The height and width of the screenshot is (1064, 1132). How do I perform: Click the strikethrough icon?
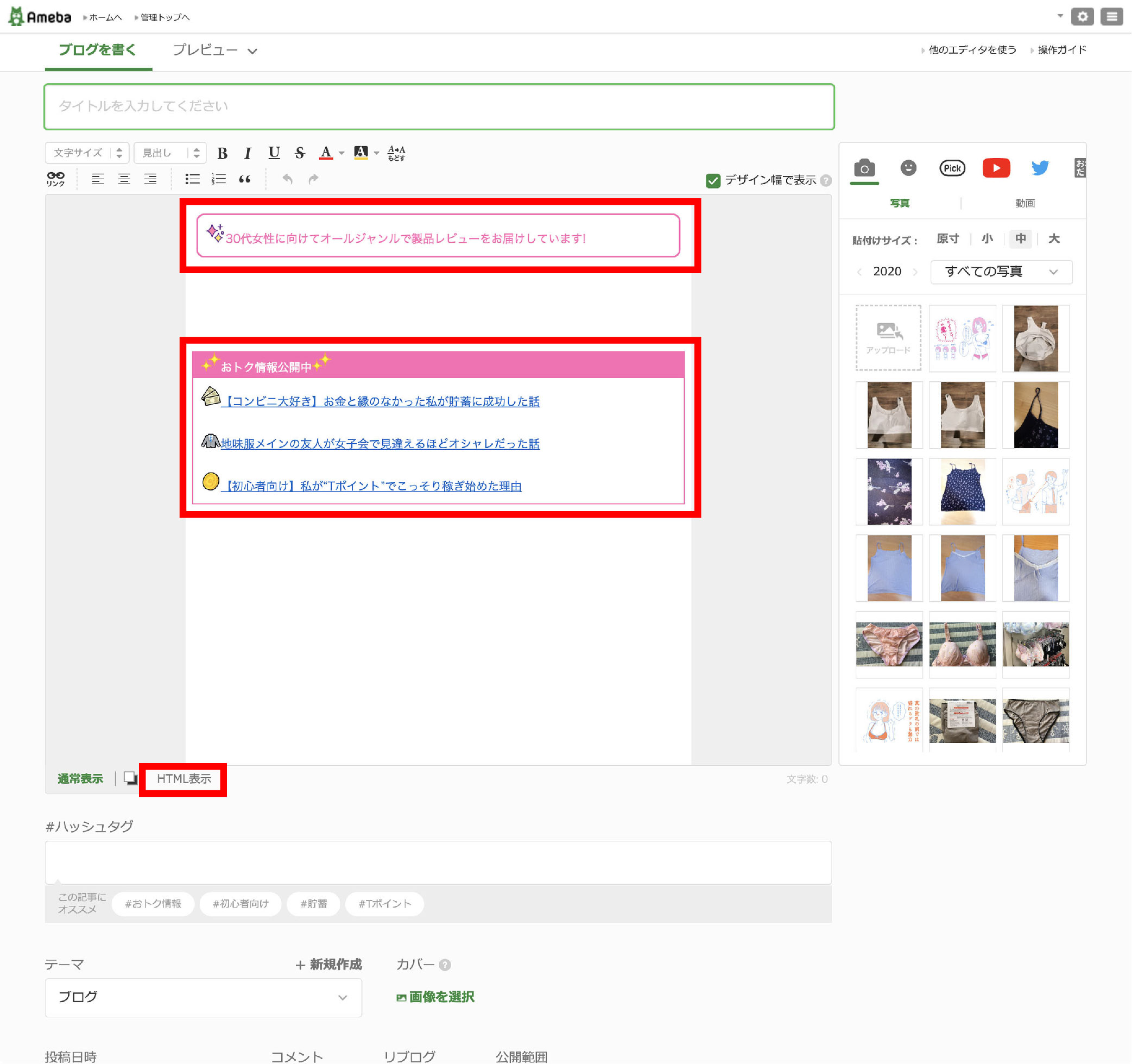(x=300, y=153)
